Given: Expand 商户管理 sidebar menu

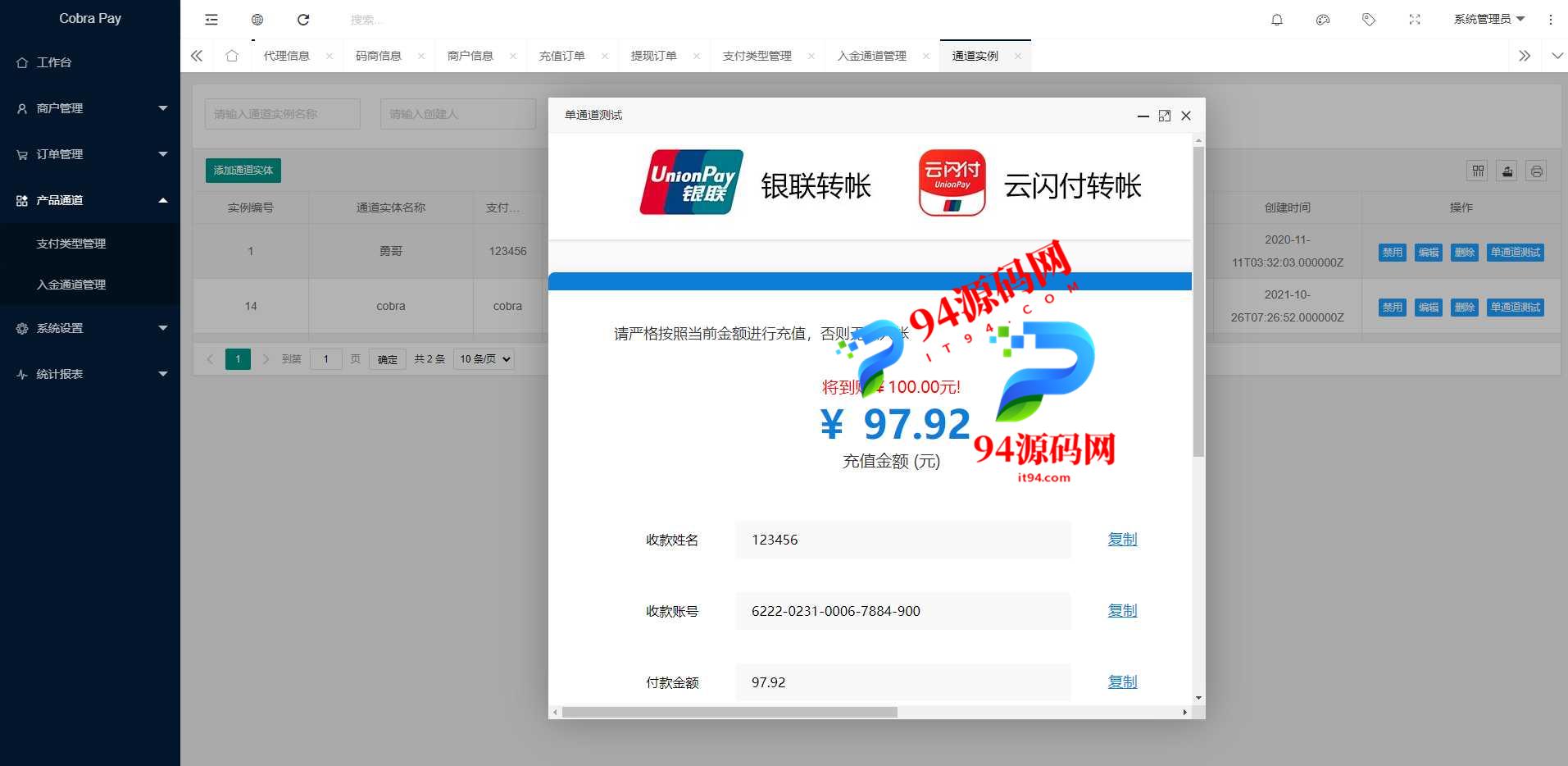Looking at the screenshot, I should pos(90,108).
